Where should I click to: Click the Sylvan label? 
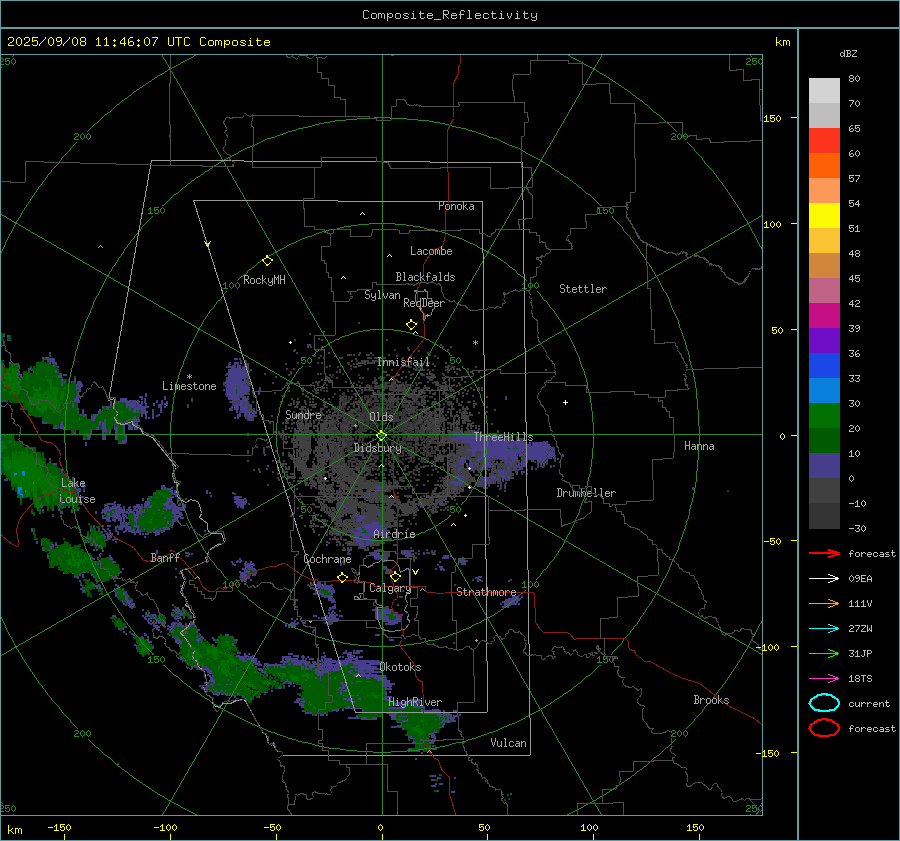[x=382, y=295]
